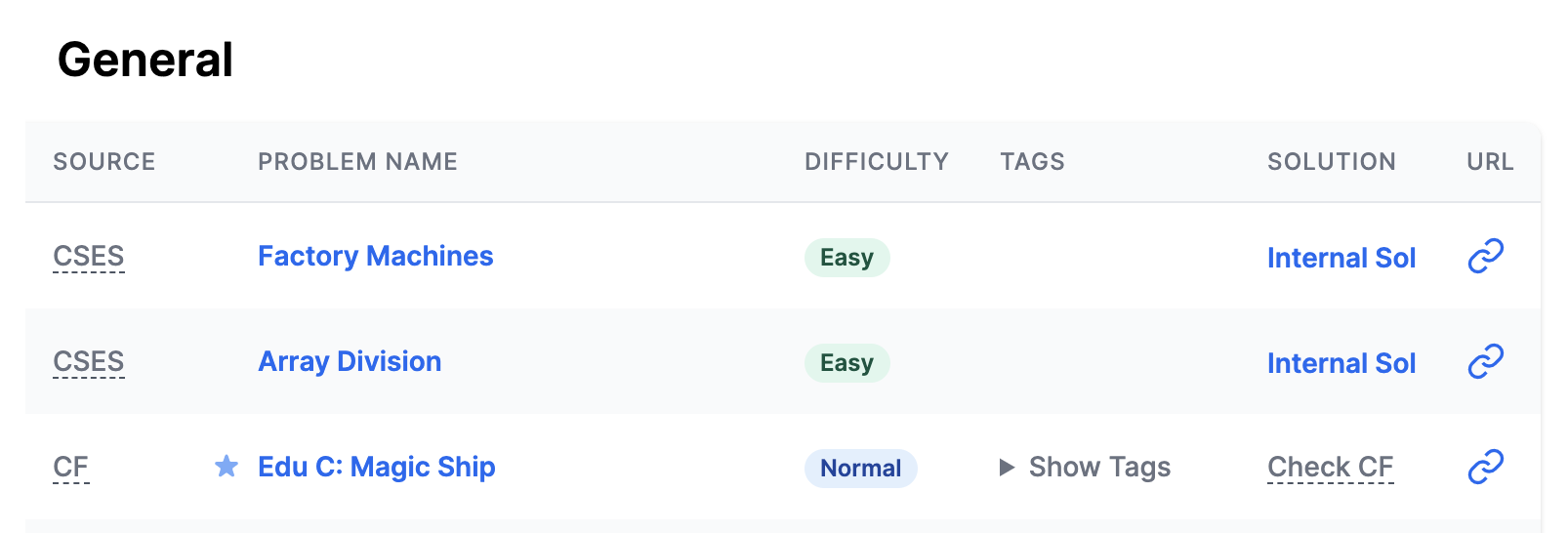
Task: Open the Array Division problem
Action: click(350, 362)
